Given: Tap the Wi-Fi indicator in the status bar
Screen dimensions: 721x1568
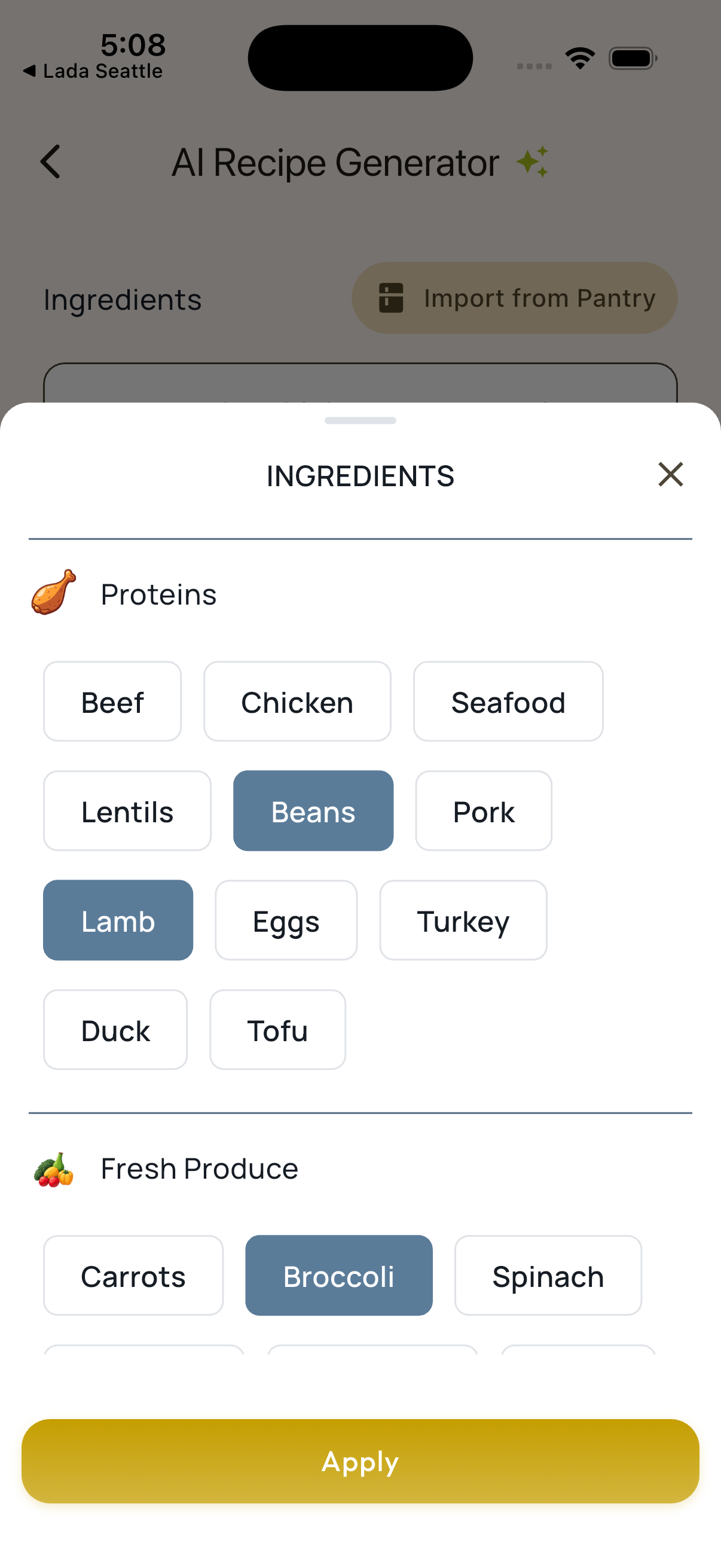Looking at the screenshot, I should (x=580, y=57).
